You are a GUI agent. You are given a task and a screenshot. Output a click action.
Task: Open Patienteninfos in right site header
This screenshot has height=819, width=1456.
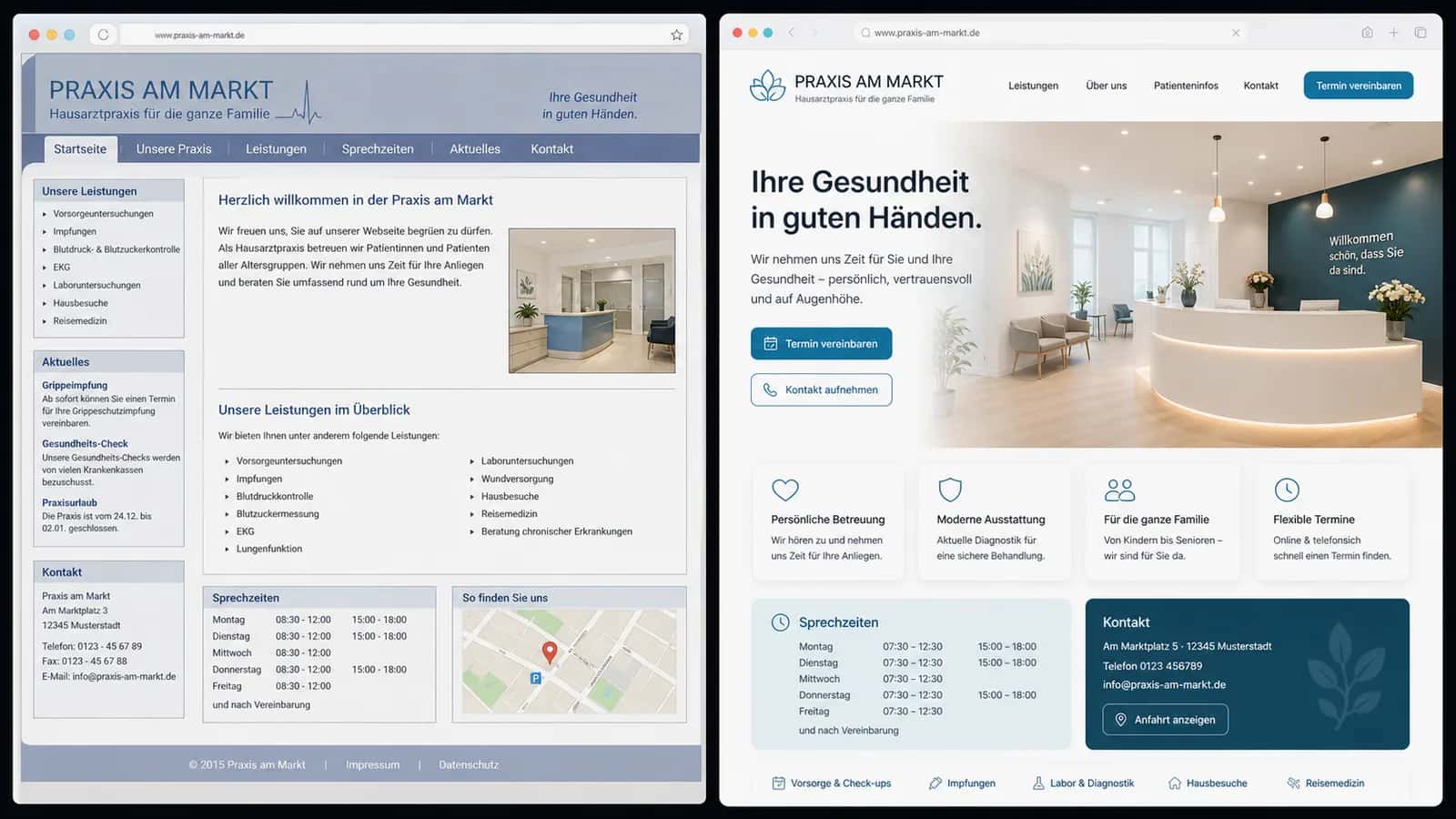1186,86
